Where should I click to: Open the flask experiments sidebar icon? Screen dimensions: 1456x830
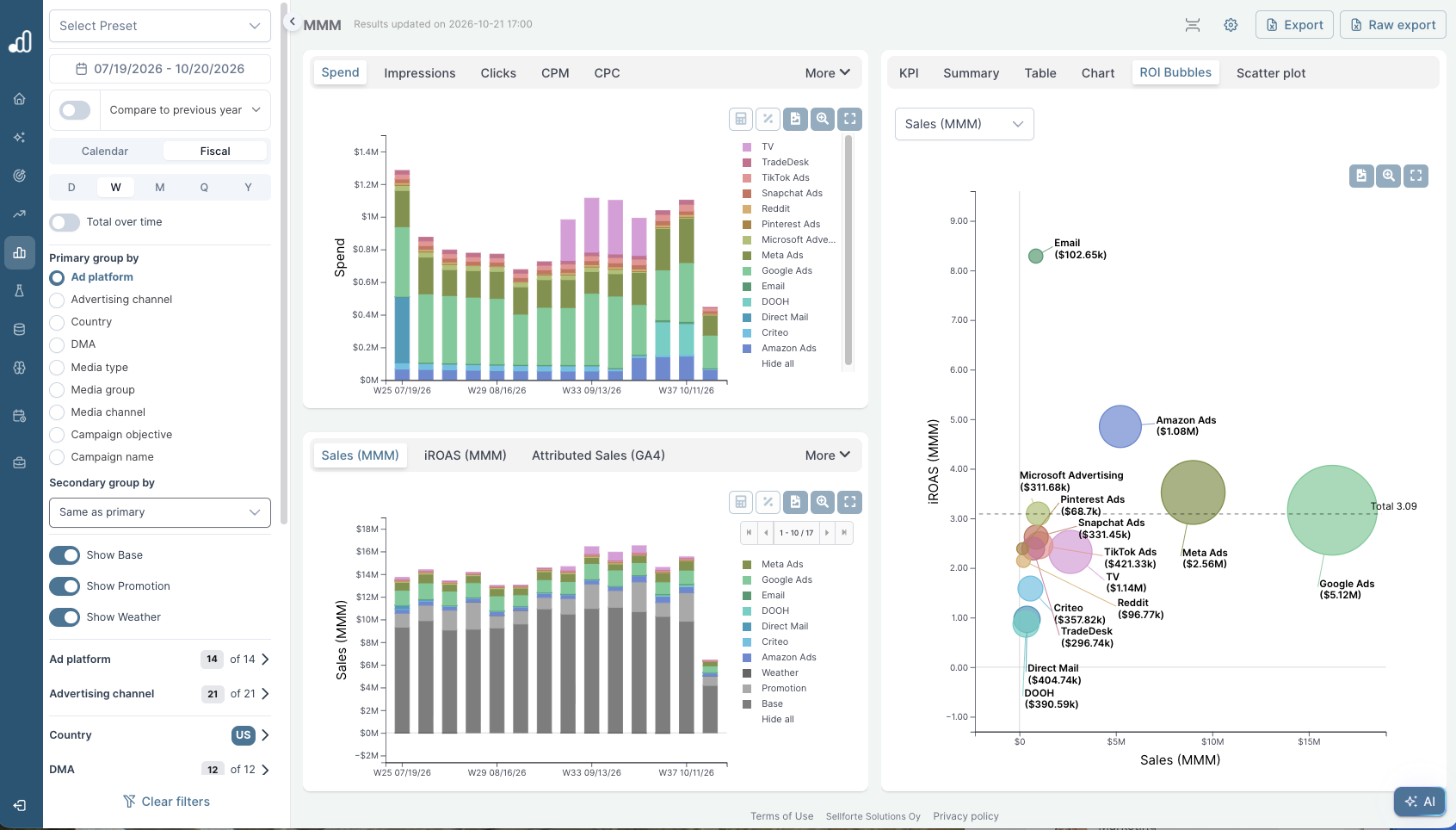point(19,291)
